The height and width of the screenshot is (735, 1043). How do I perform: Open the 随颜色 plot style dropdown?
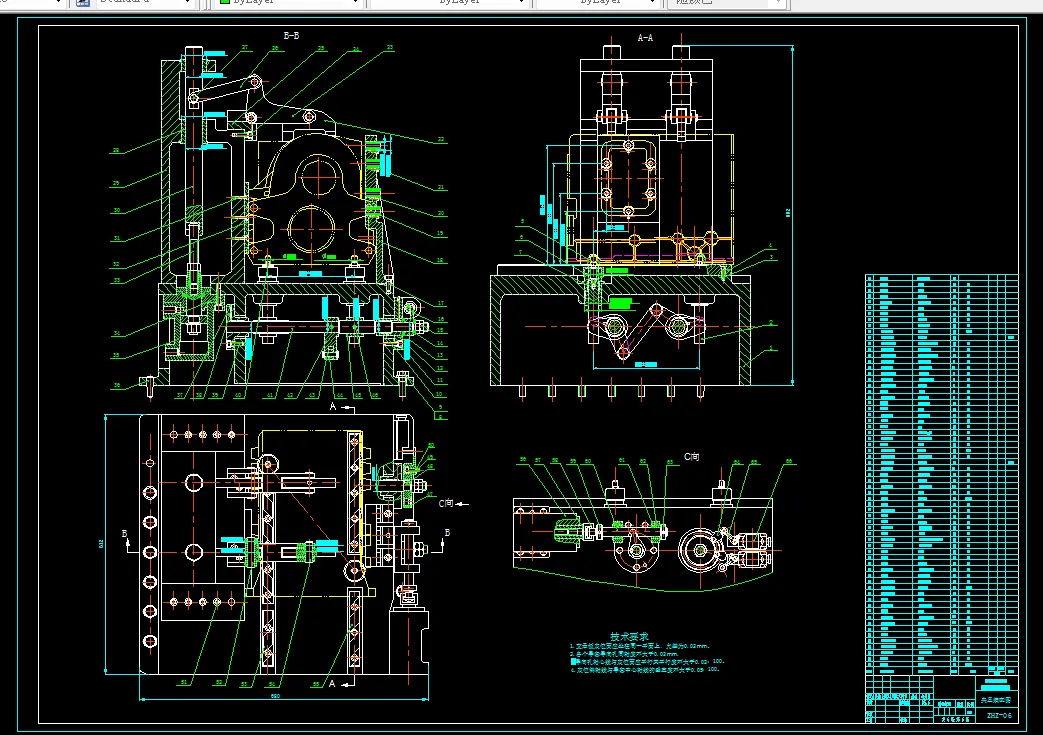click(726, 3)
